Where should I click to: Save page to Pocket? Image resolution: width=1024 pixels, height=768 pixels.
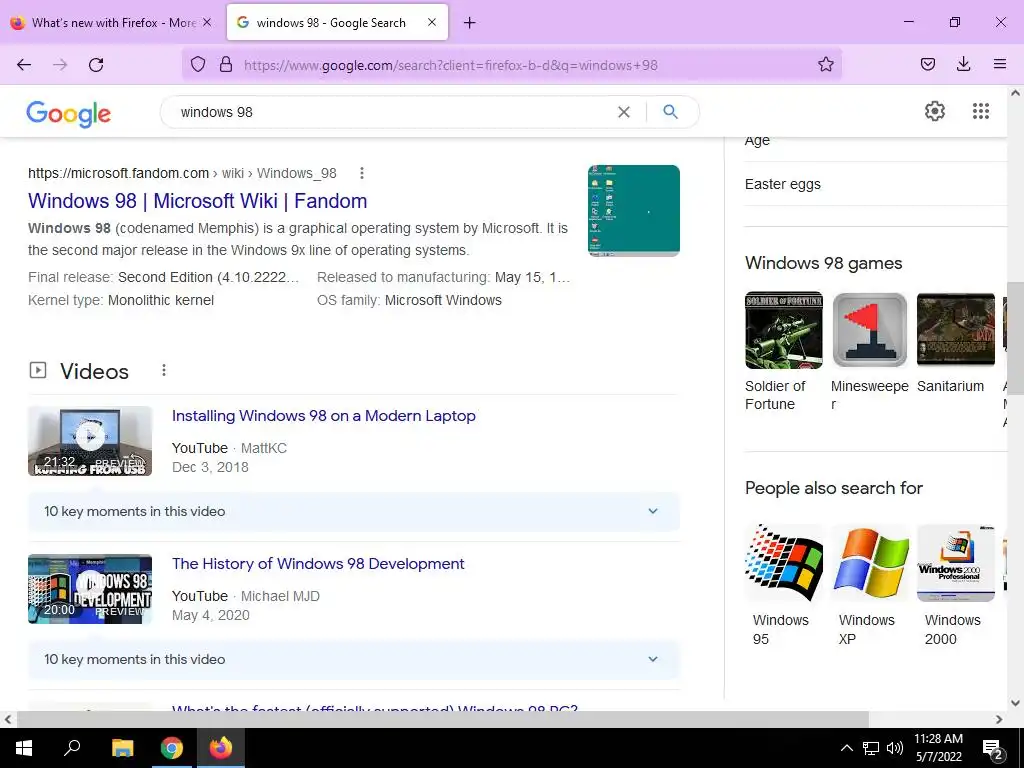[x=927, y=64]
